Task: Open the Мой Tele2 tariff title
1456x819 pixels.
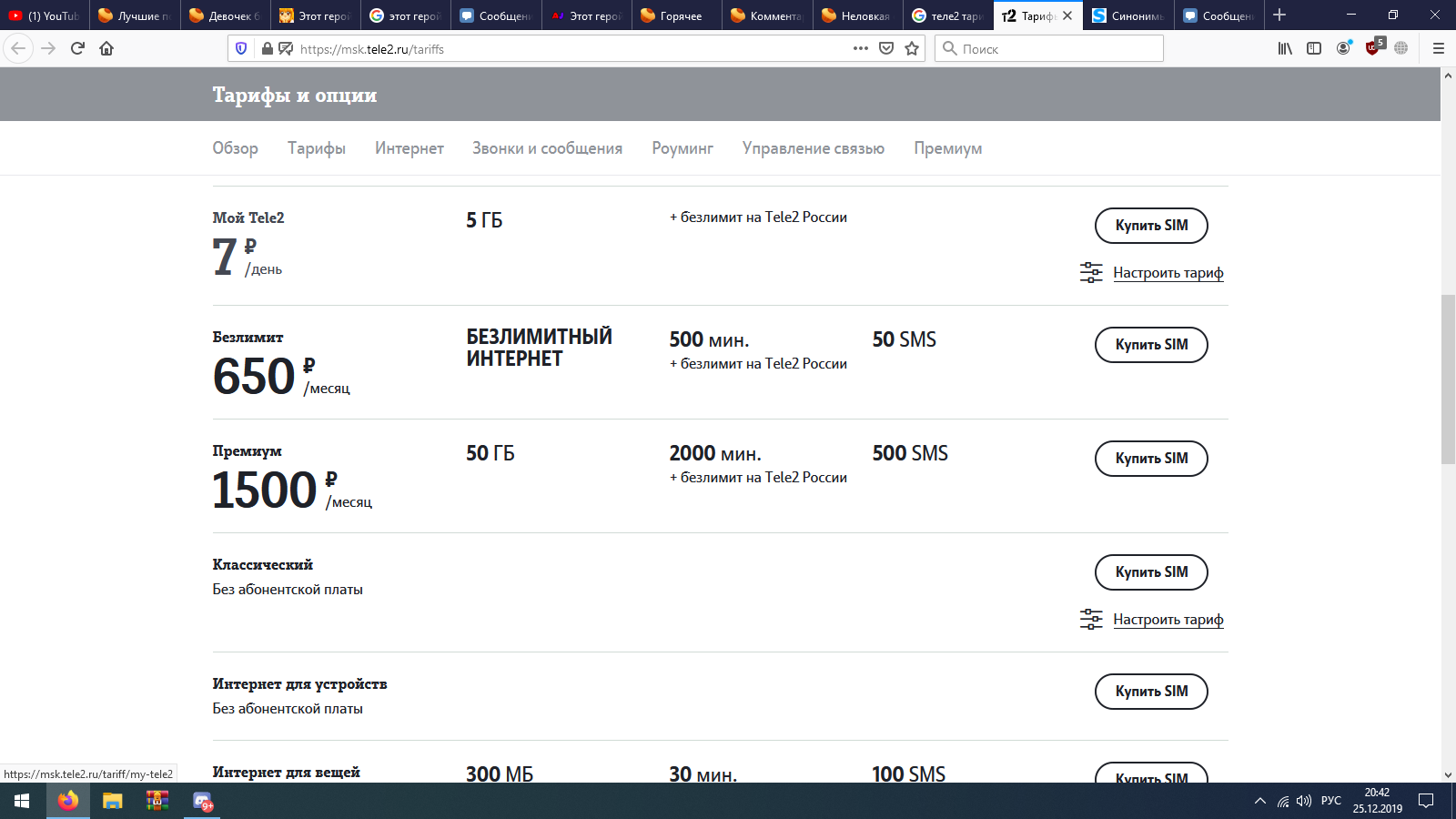Action: pyautogui.click(x=248, y=217)
